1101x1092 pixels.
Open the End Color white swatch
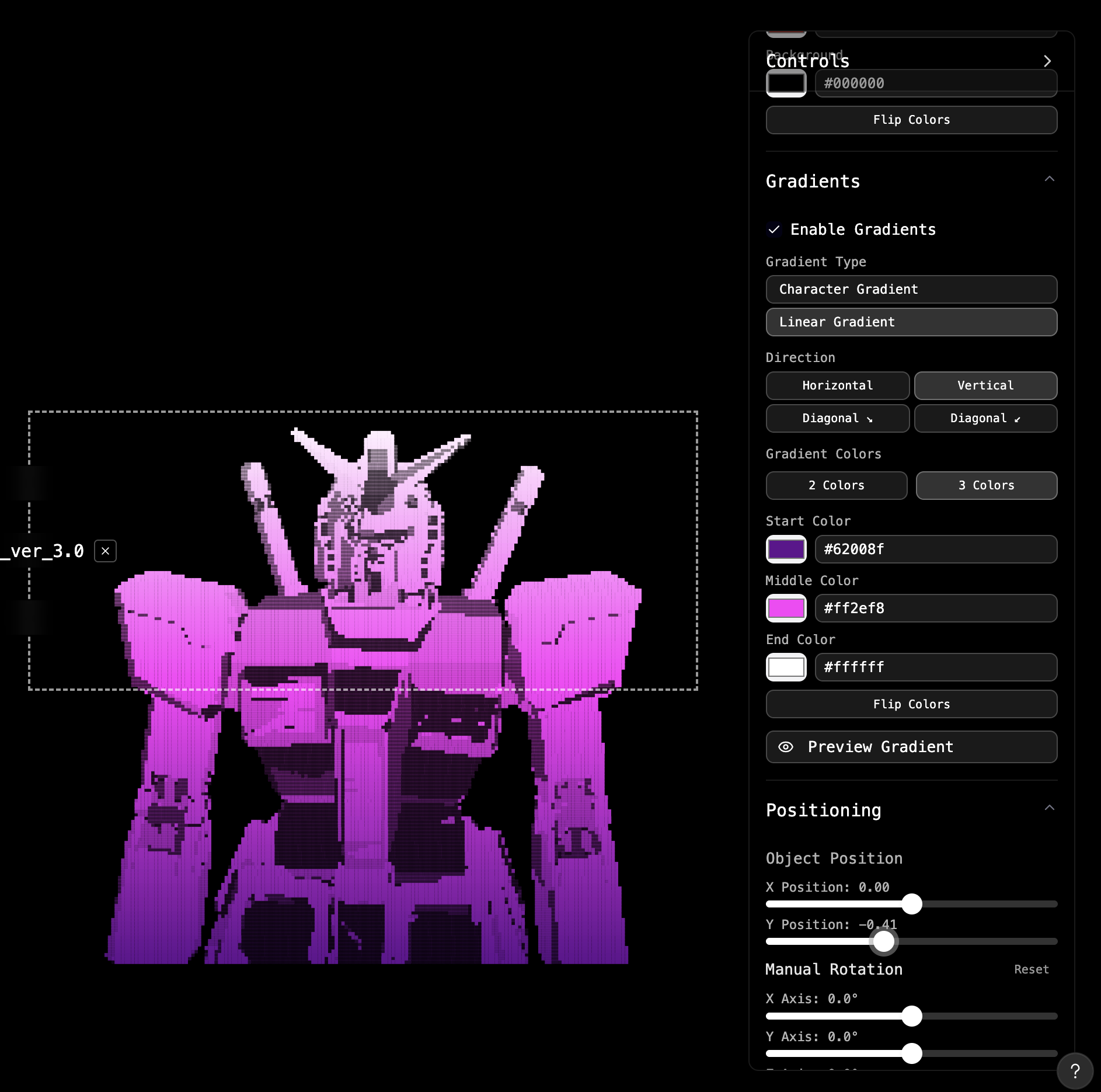(786, 667)
